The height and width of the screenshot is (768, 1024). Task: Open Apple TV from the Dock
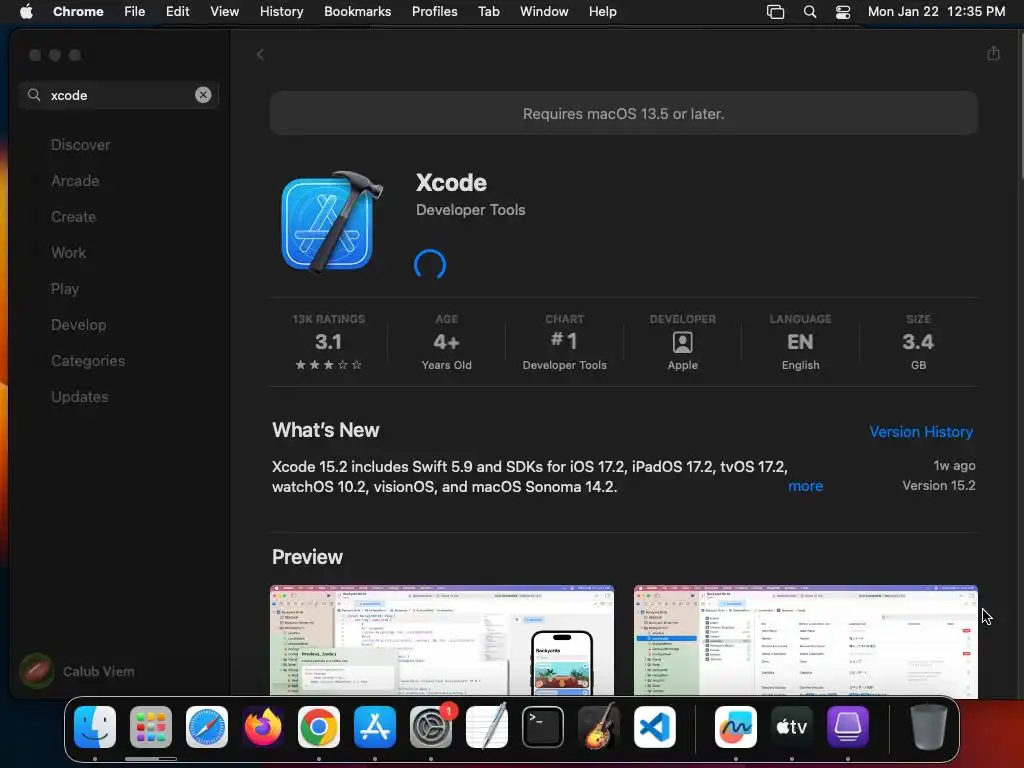coord(792,727)
